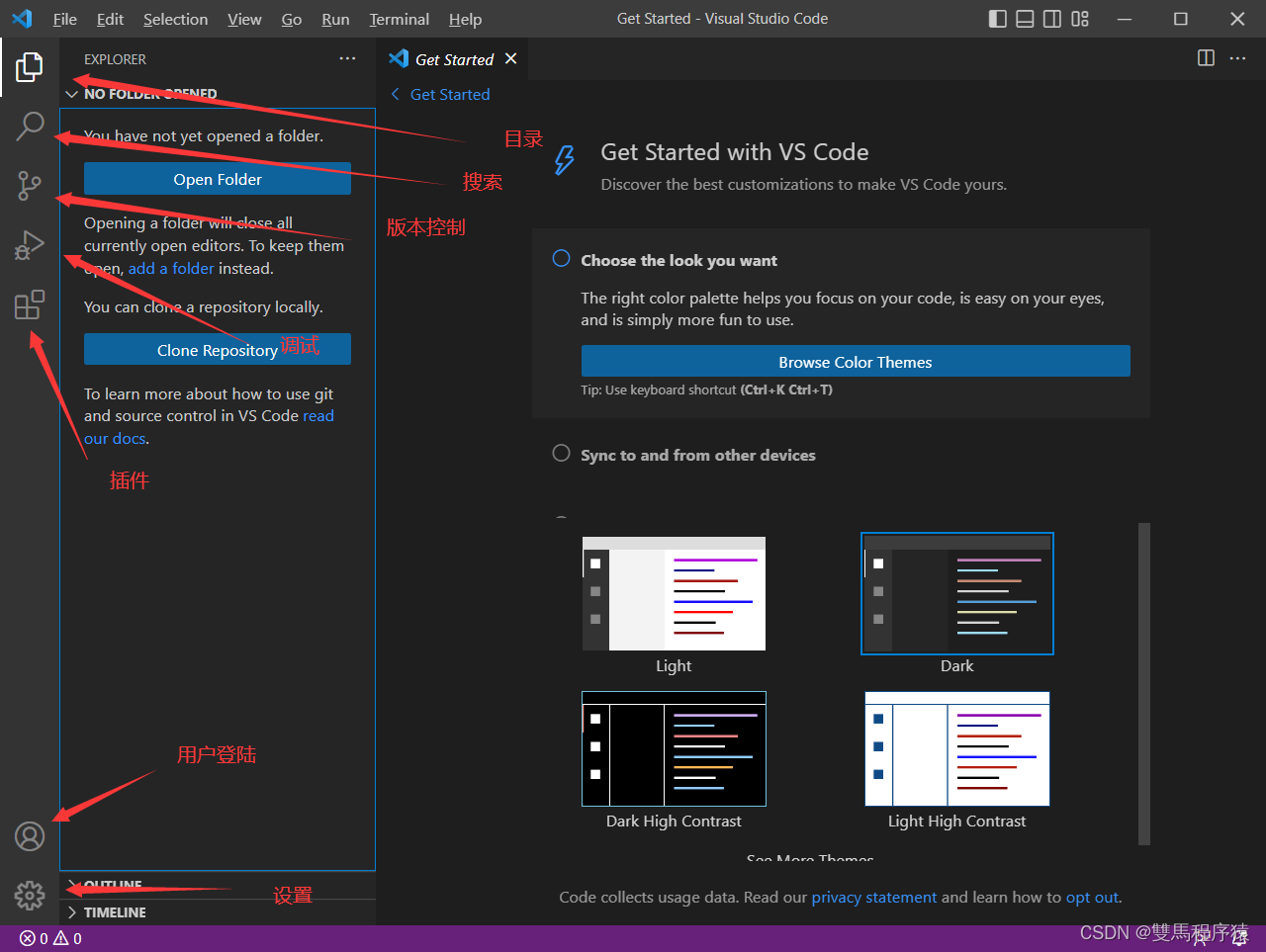This screenshot has height=952, width=1266.
Task: Follow the 'add a folder' link
Action: coord(171,268)
